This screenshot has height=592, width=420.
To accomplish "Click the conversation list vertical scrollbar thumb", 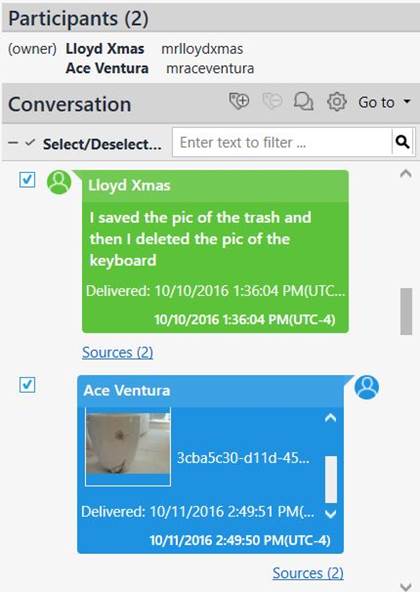I will pos(406,311).
